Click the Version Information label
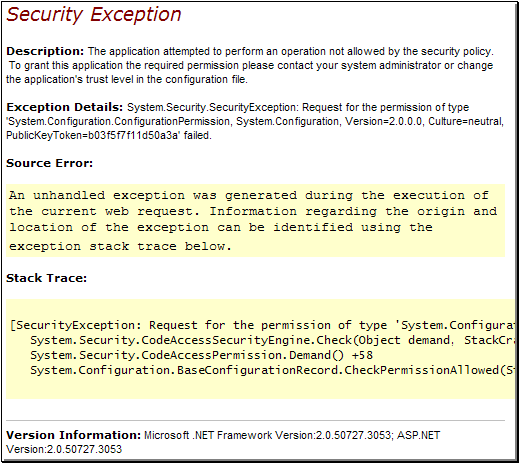Image resolution: width=519 pixels, height=463 pixels. (x=74, y=435)
